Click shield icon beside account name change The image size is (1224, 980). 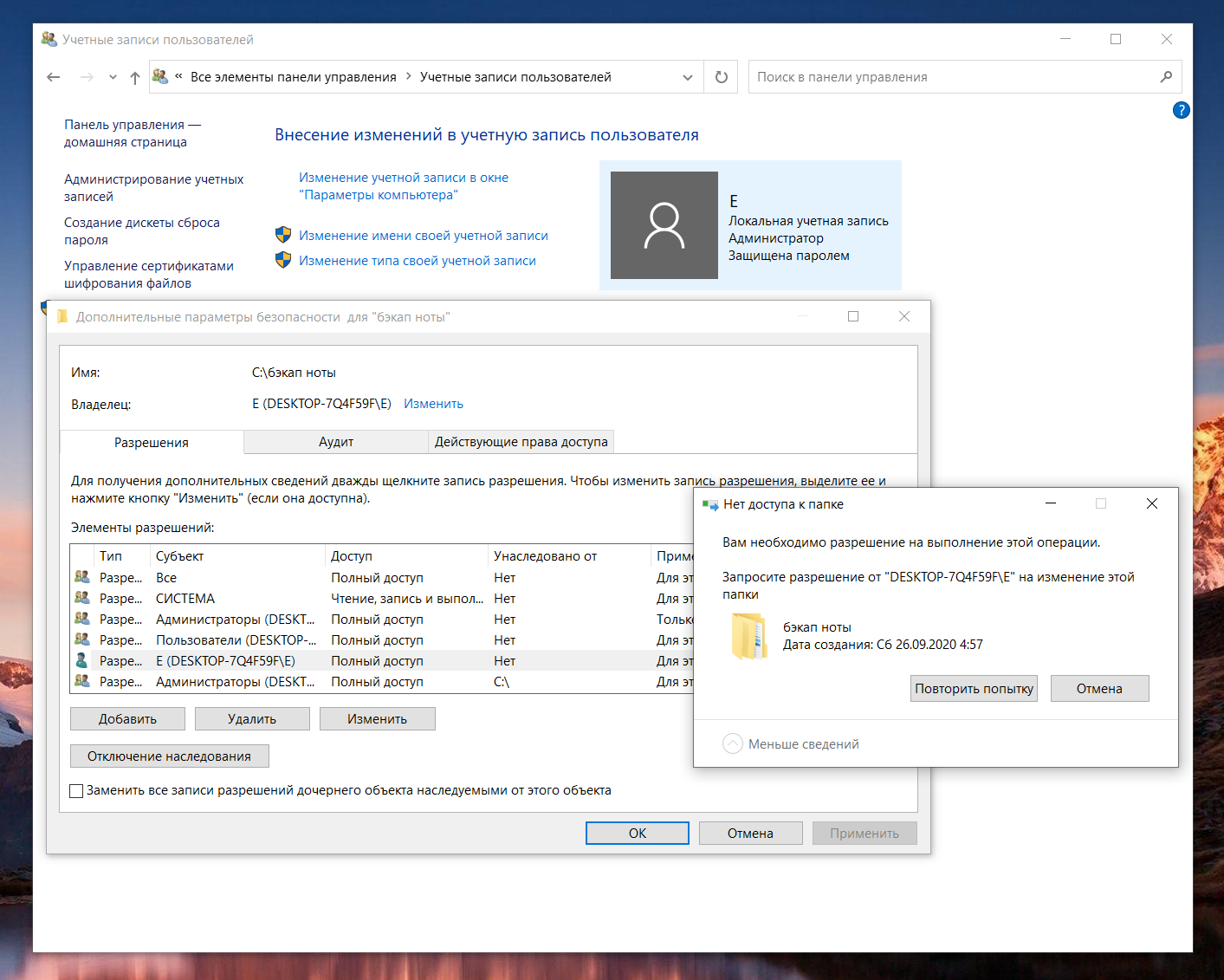pyautogui.click(x=283, y=235)
